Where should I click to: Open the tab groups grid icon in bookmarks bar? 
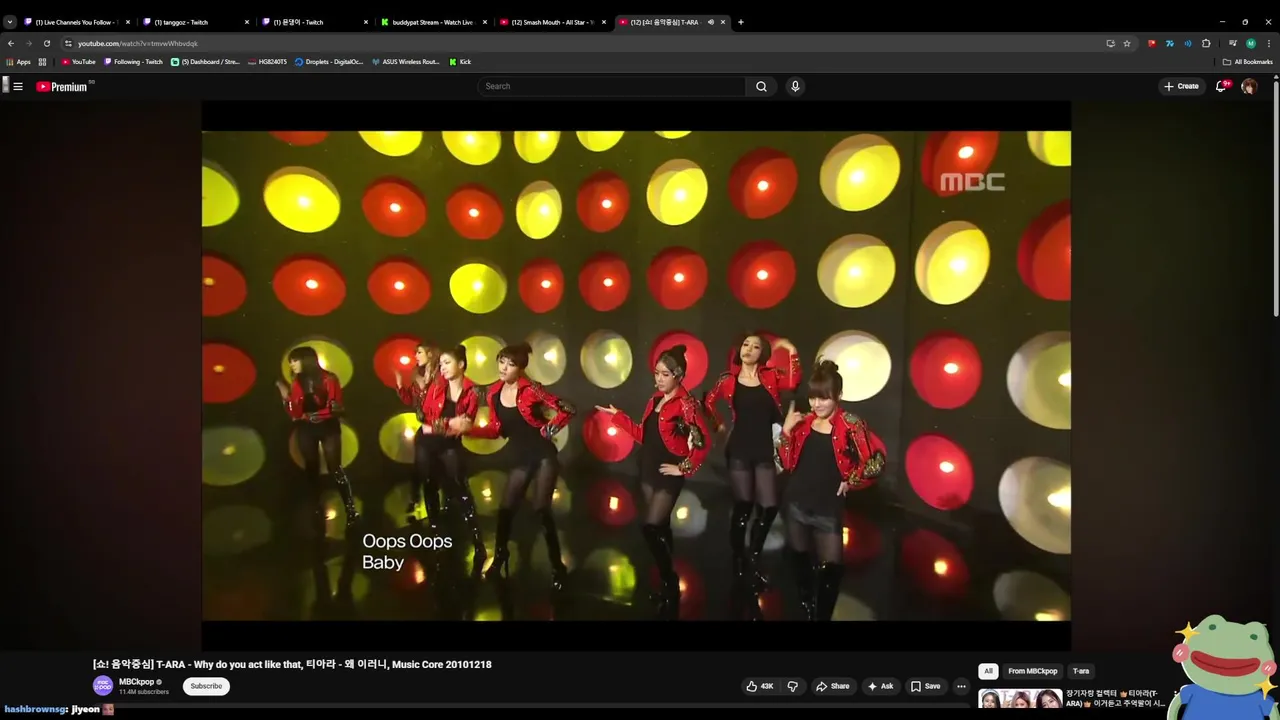point(42,62)
